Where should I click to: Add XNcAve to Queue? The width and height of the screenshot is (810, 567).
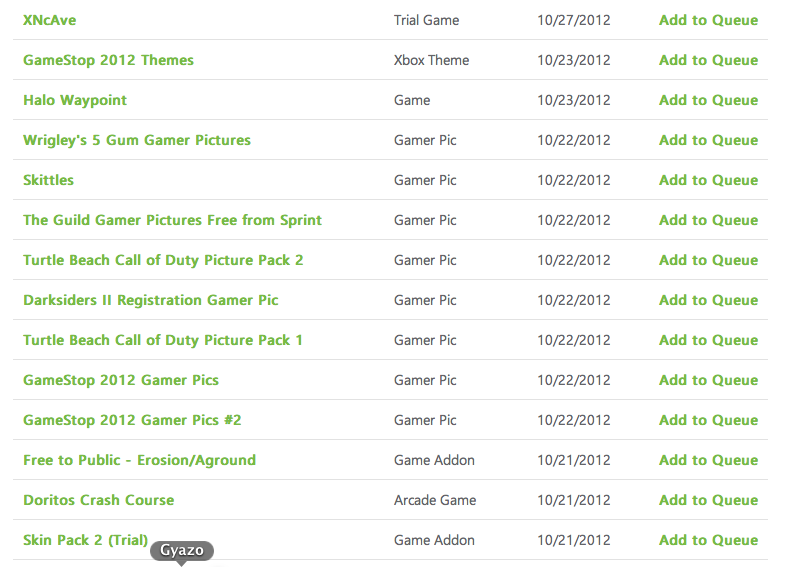[x=708, y=20]
